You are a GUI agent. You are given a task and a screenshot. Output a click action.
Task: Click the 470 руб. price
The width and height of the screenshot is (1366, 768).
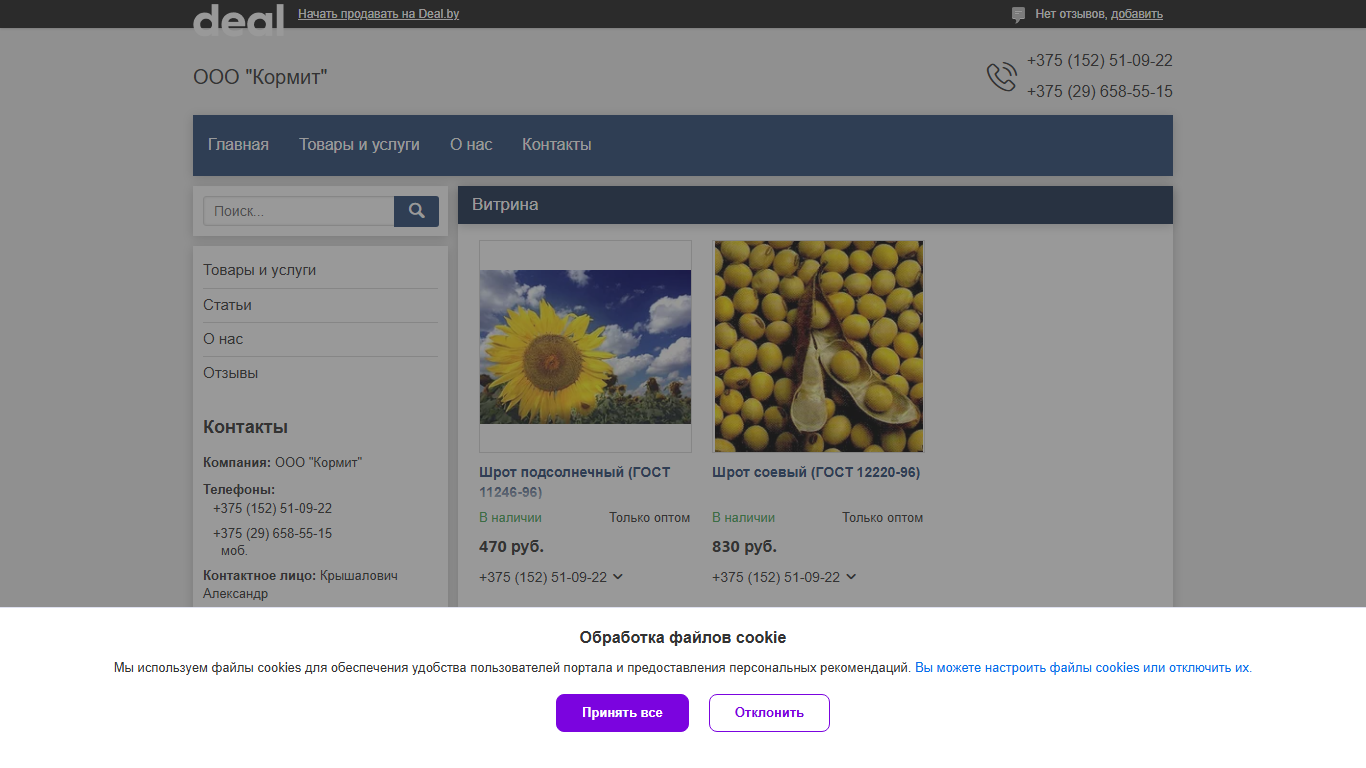click(x=511, y=547)
